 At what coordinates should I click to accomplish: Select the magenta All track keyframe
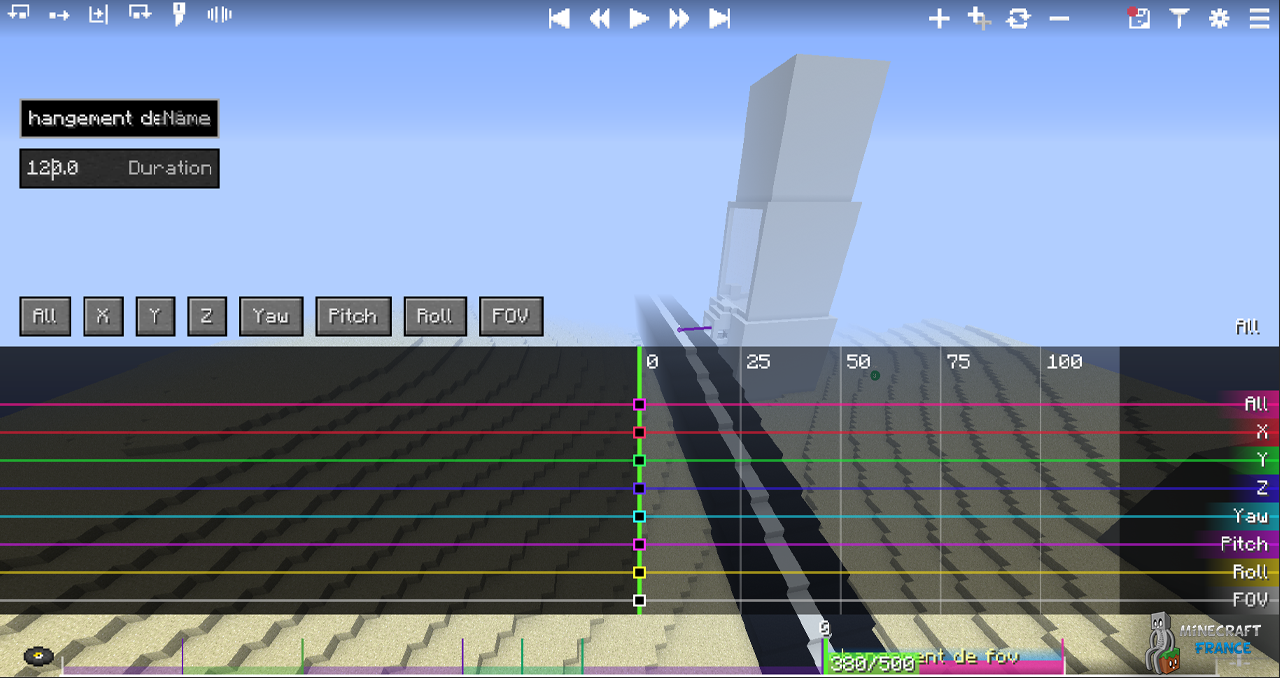640,405
